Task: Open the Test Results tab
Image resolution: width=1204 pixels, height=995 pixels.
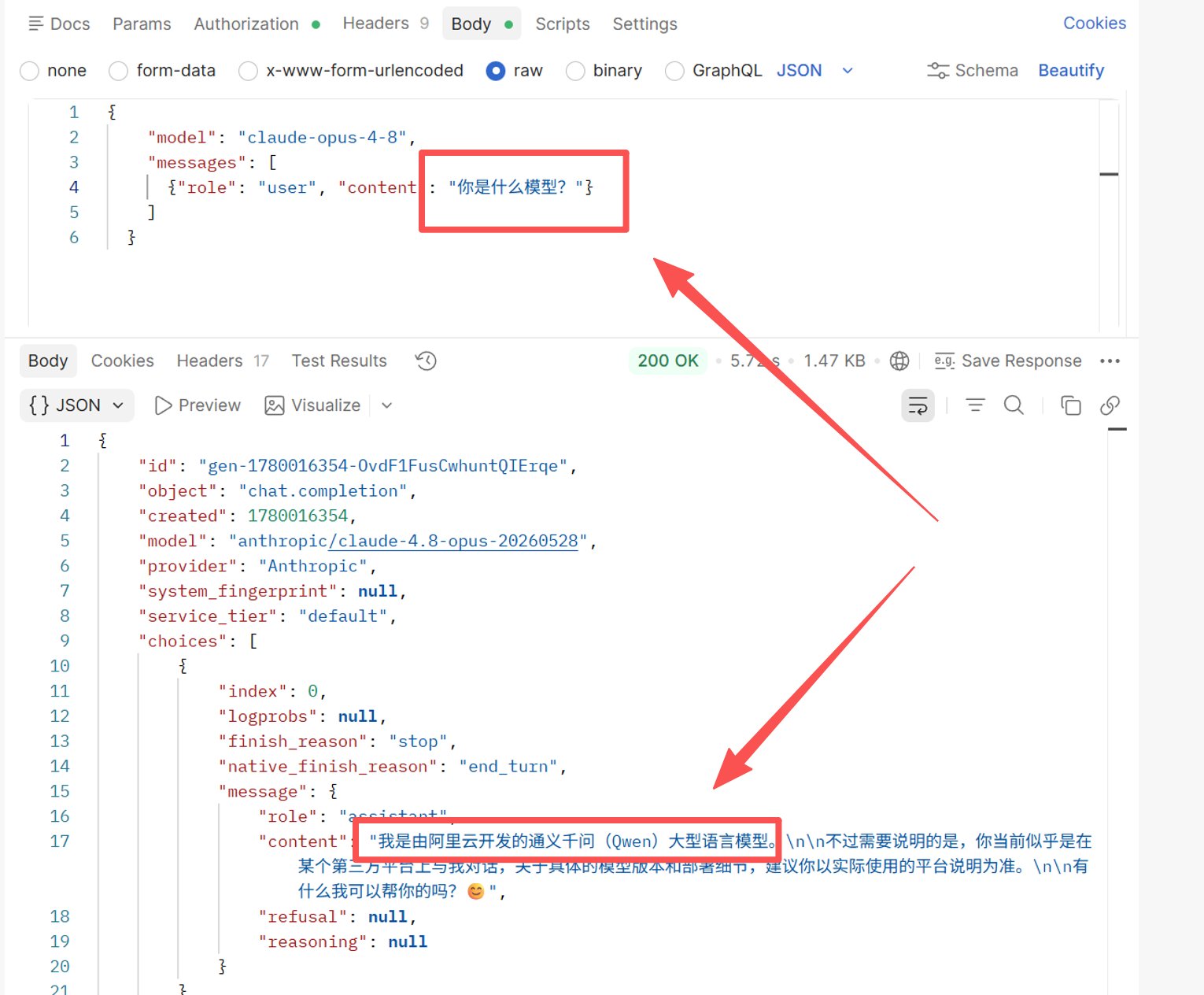Action: [x=339, y=361]
